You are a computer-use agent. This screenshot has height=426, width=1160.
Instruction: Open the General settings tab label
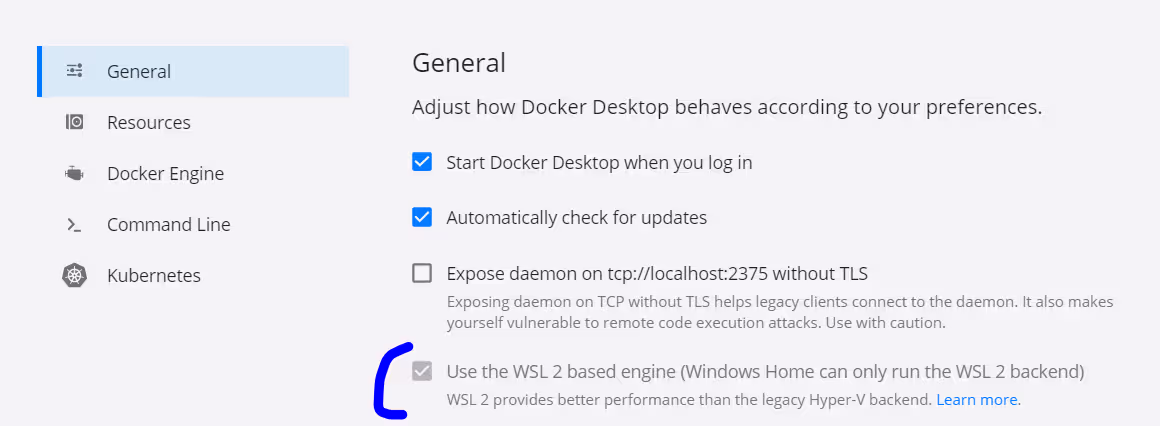point(139,71)
